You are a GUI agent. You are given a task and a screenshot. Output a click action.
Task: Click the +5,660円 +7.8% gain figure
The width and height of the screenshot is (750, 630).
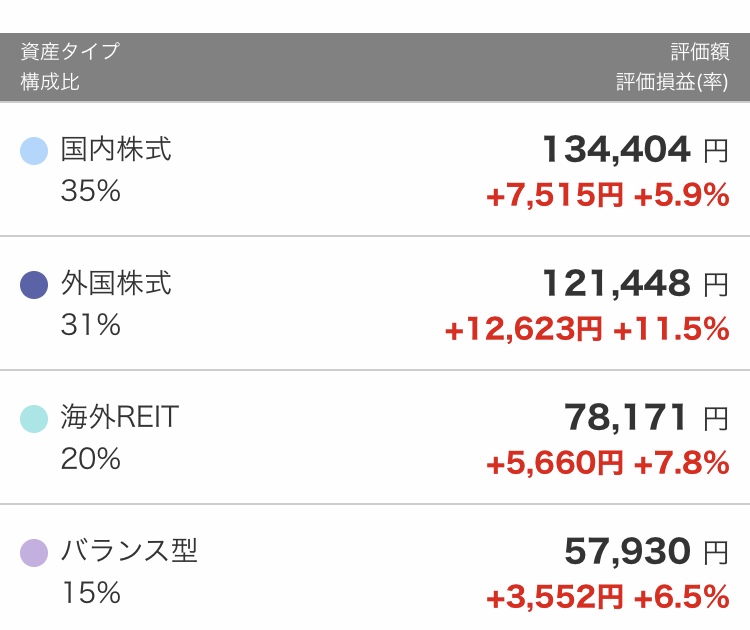(x=607, y=463)
